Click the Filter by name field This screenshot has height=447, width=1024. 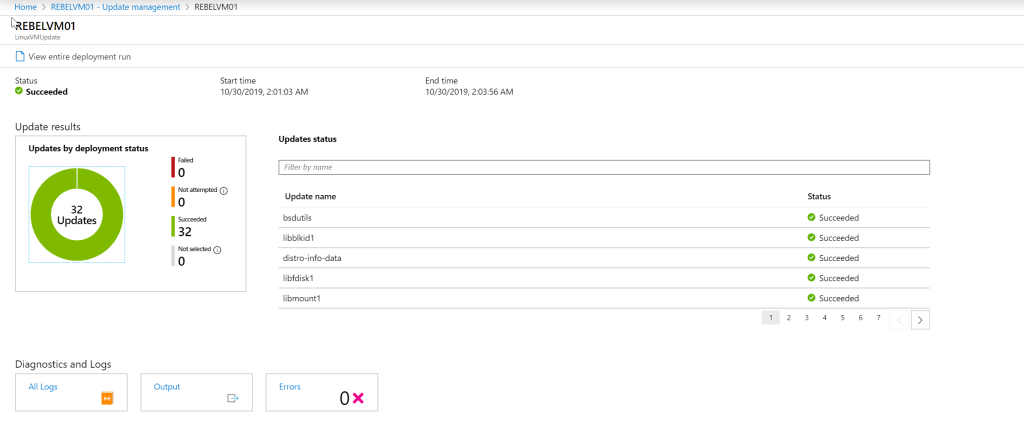pyautogui.click(x=603, y=167)
